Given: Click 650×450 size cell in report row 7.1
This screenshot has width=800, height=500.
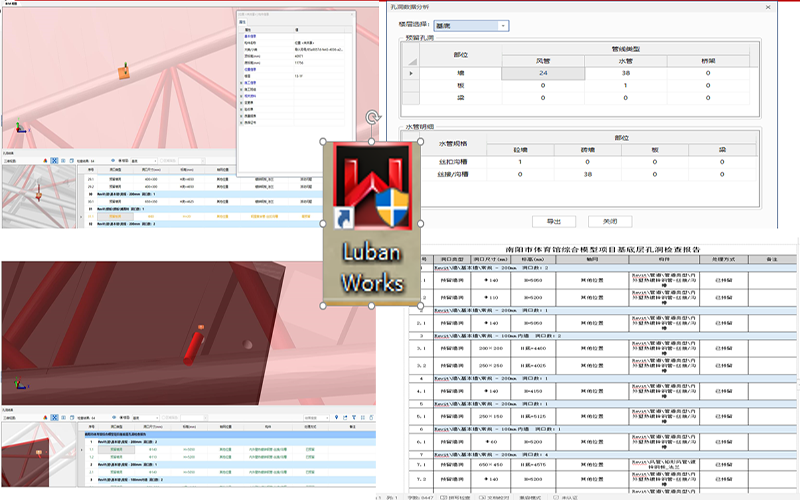Looking at the screenshot, I should (x=491, y=465).
